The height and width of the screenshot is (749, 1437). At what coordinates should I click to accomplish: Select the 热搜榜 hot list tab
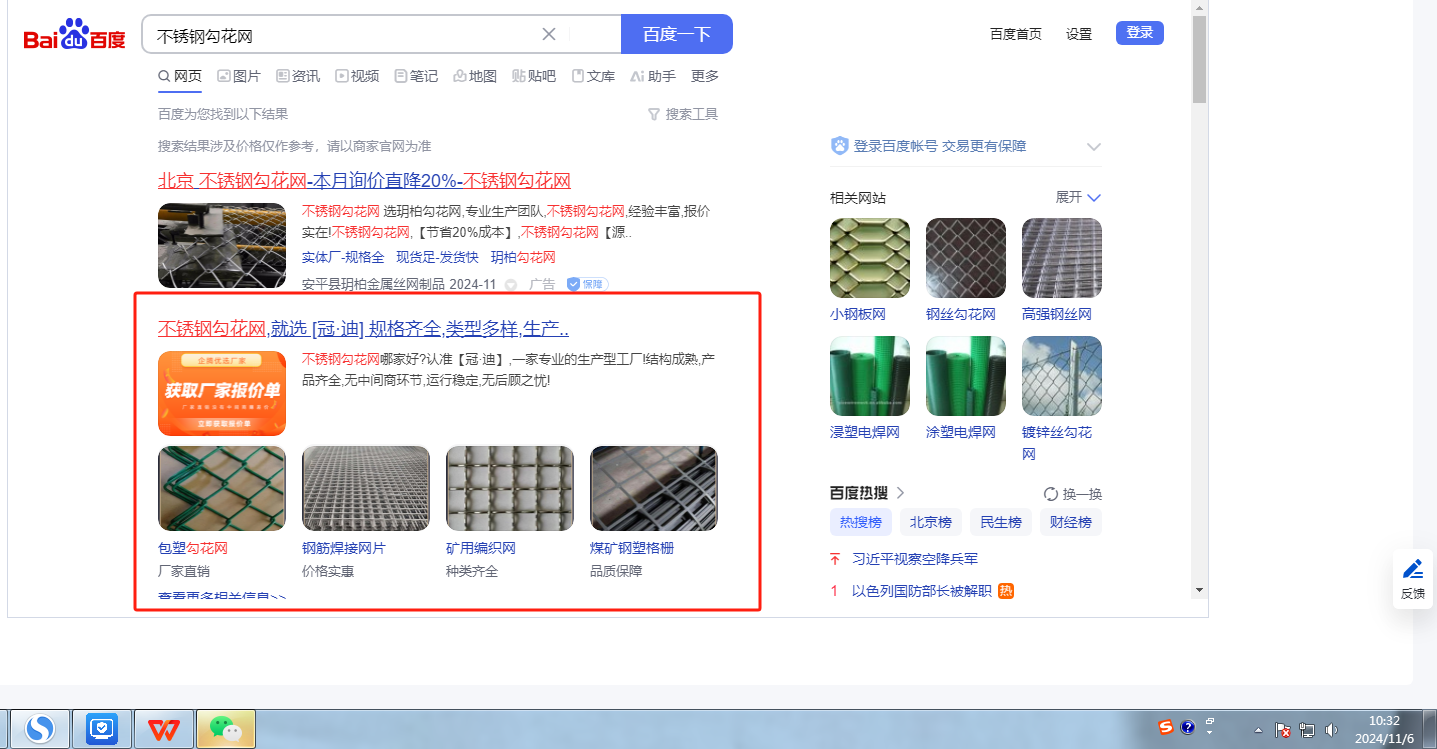861,522
